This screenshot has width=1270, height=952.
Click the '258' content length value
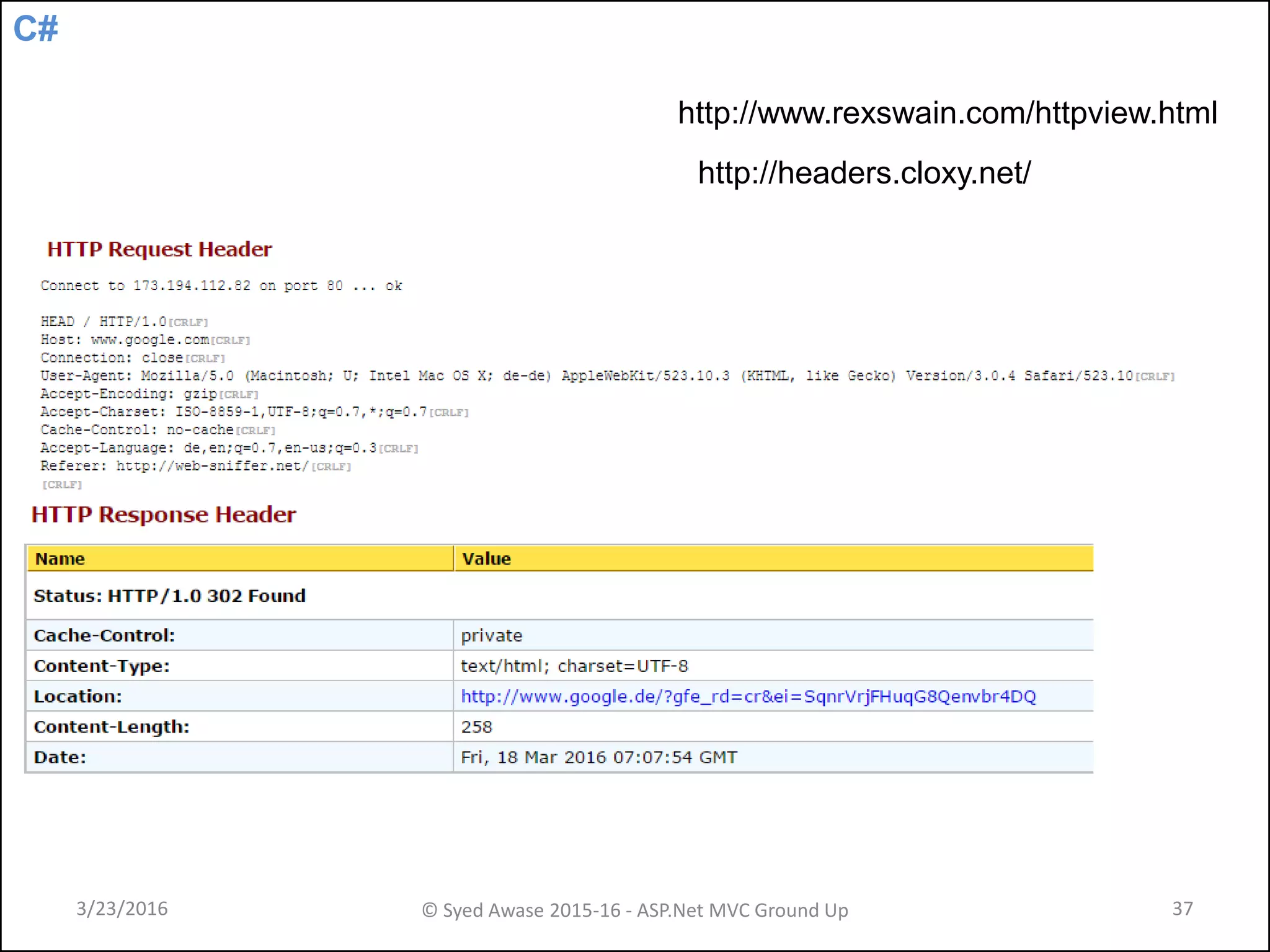pyautogui.click(x=774, y=726)
